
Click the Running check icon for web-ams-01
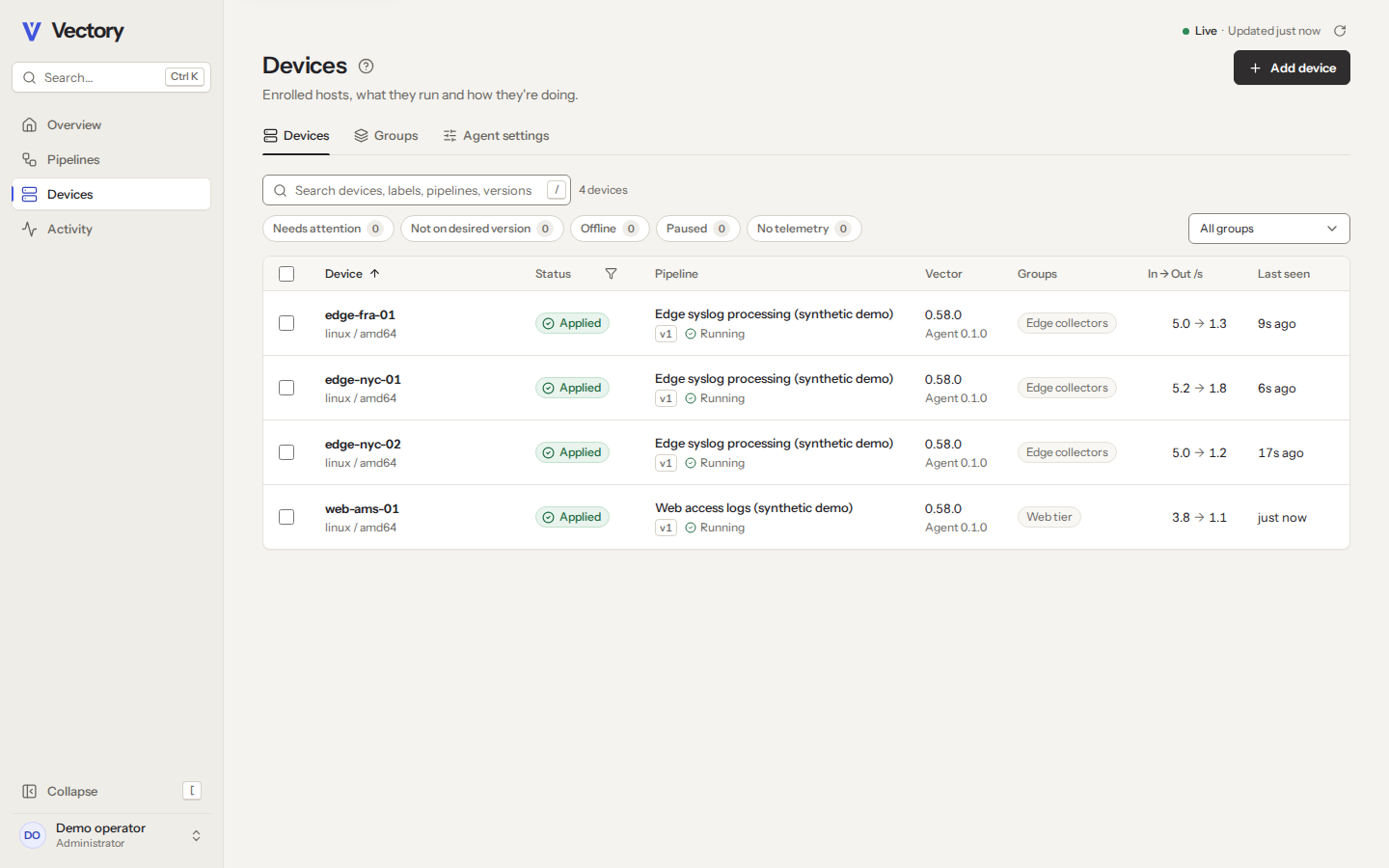click(x=691, y=528)
